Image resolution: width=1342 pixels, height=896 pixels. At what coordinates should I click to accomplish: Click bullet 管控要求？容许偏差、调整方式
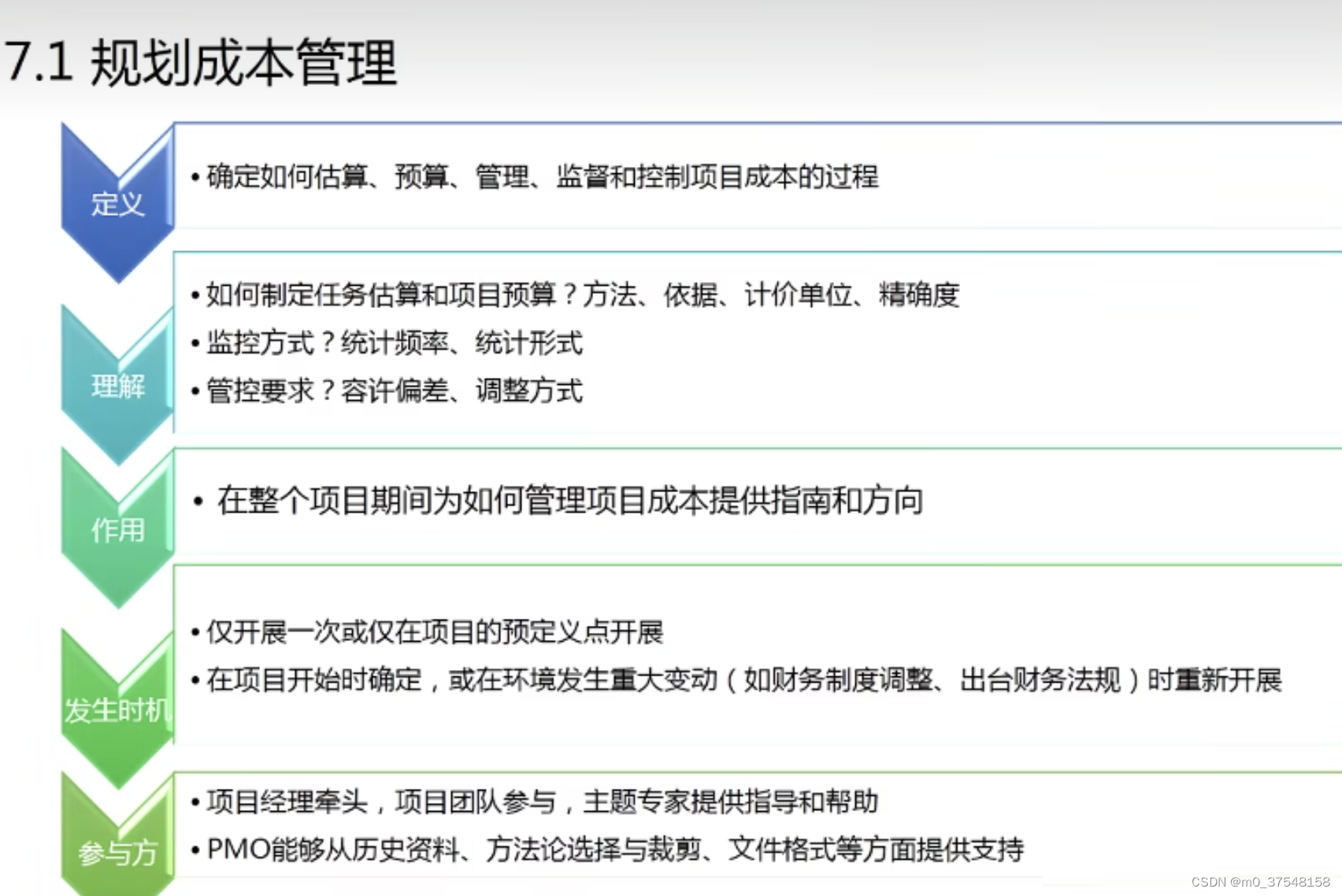point(395,391)
